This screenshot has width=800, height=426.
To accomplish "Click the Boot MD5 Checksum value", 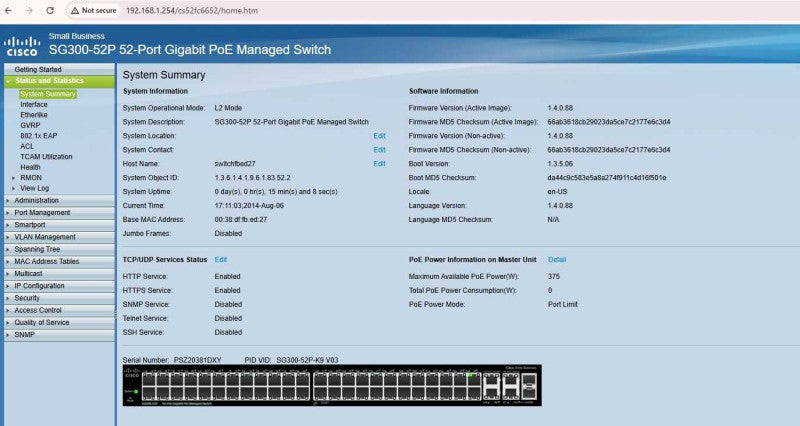I will [x=607, y=178].
